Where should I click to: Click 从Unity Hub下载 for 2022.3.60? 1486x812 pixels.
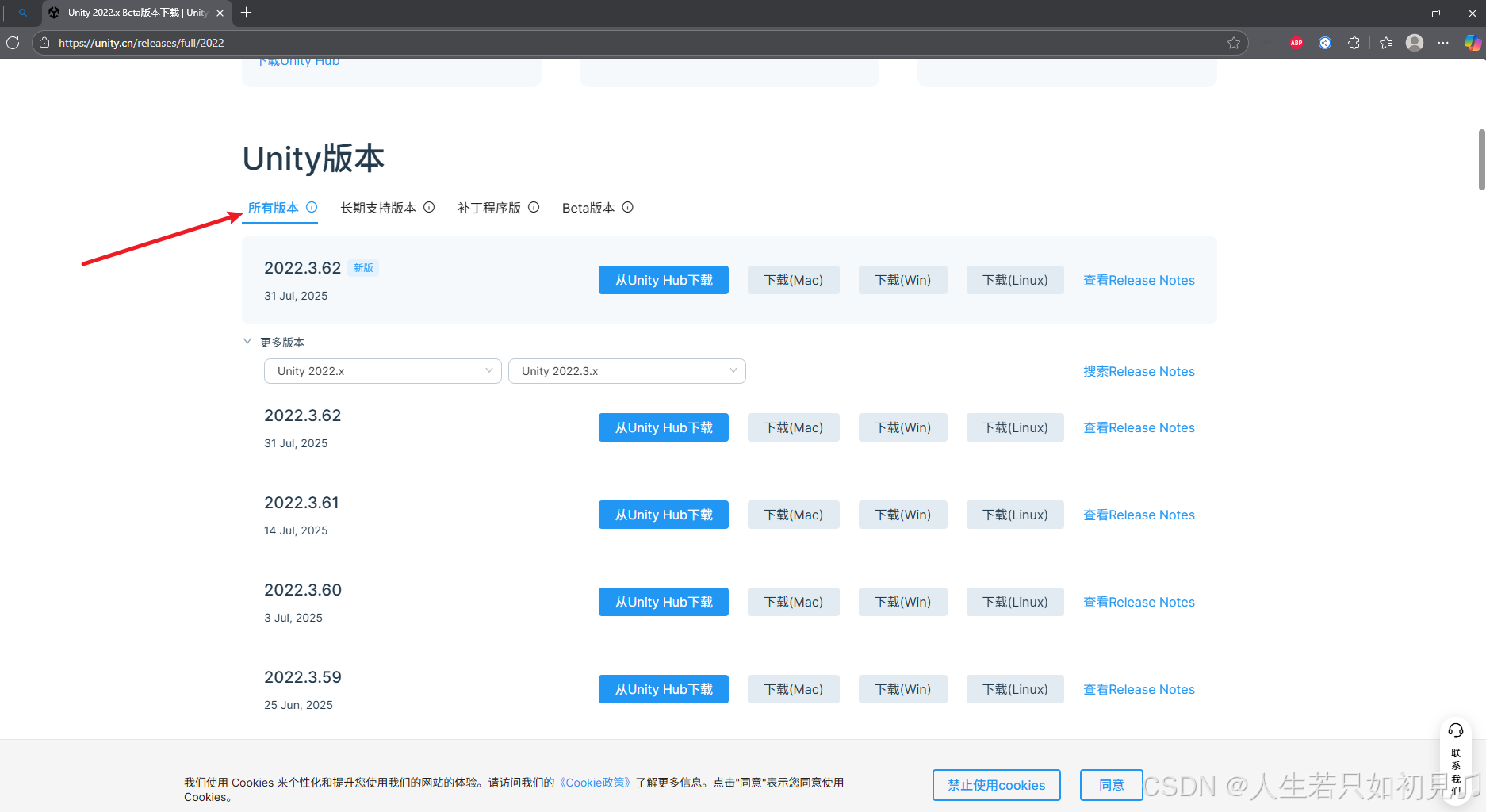point(664,602)
